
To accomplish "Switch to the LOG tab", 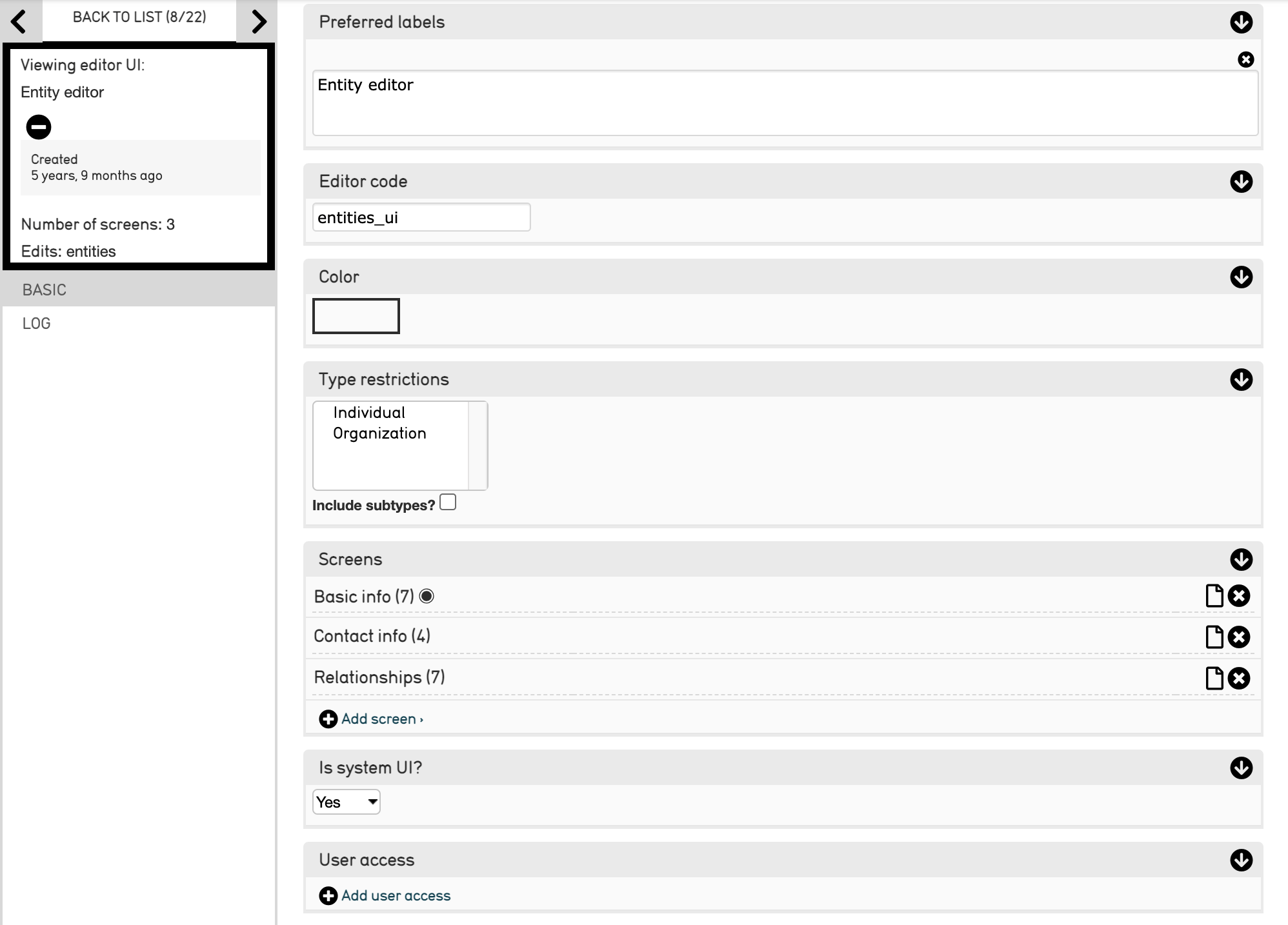I will coord(37,324).
